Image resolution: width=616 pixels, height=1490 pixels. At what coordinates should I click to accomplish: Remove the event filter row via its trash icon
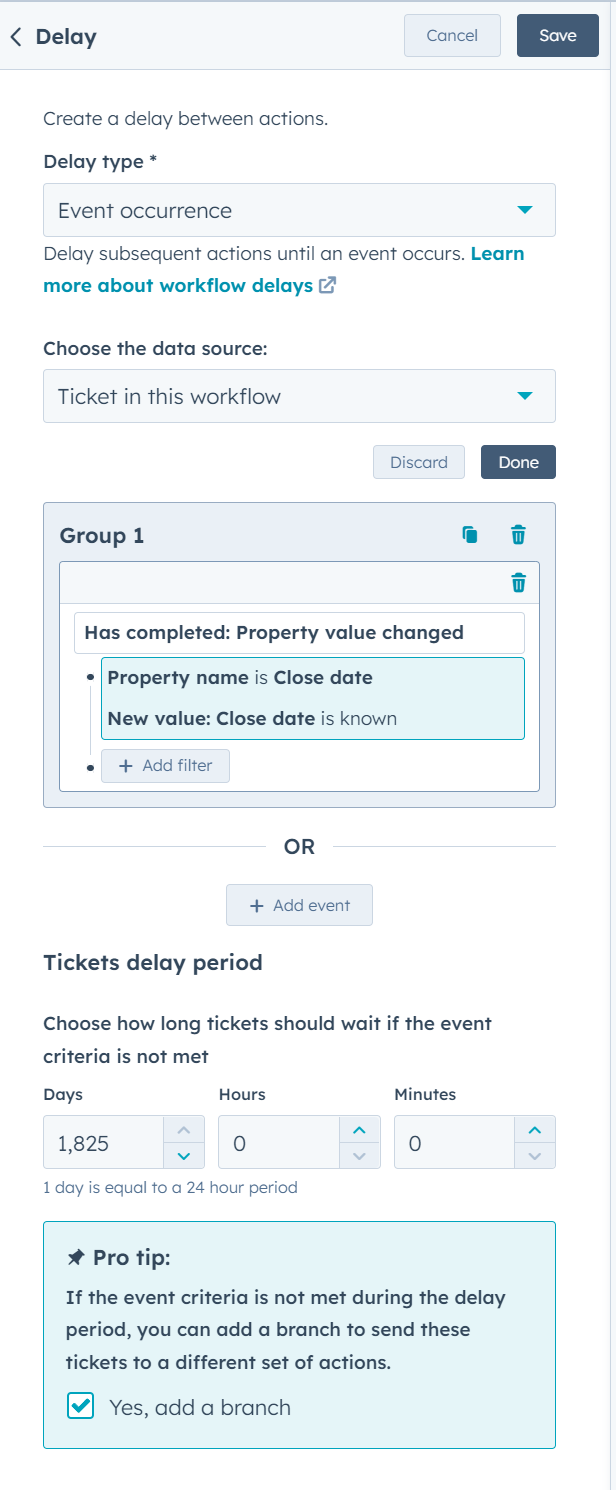[x=518, y=582]
